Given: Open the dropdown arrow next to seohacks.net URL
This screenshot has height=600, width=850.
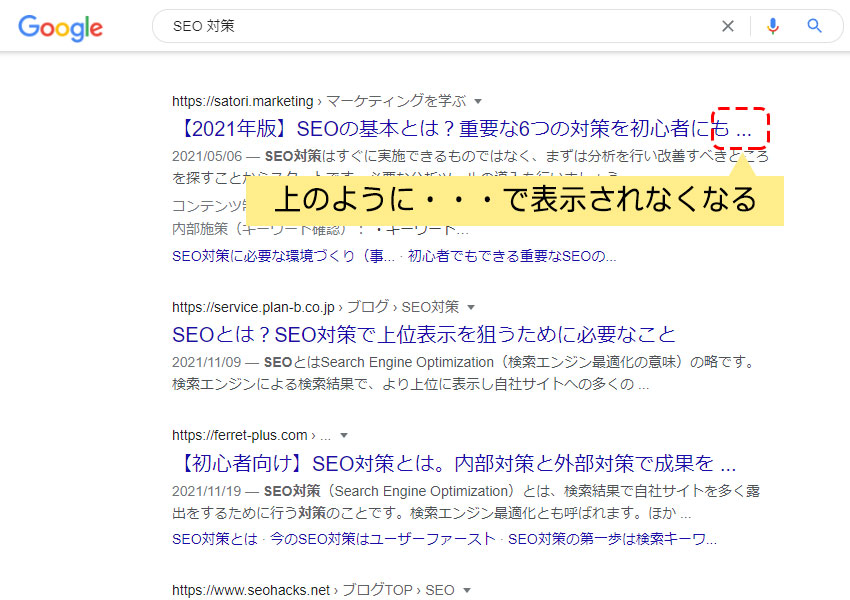Looking at the screenshot, I should [467, 590].
